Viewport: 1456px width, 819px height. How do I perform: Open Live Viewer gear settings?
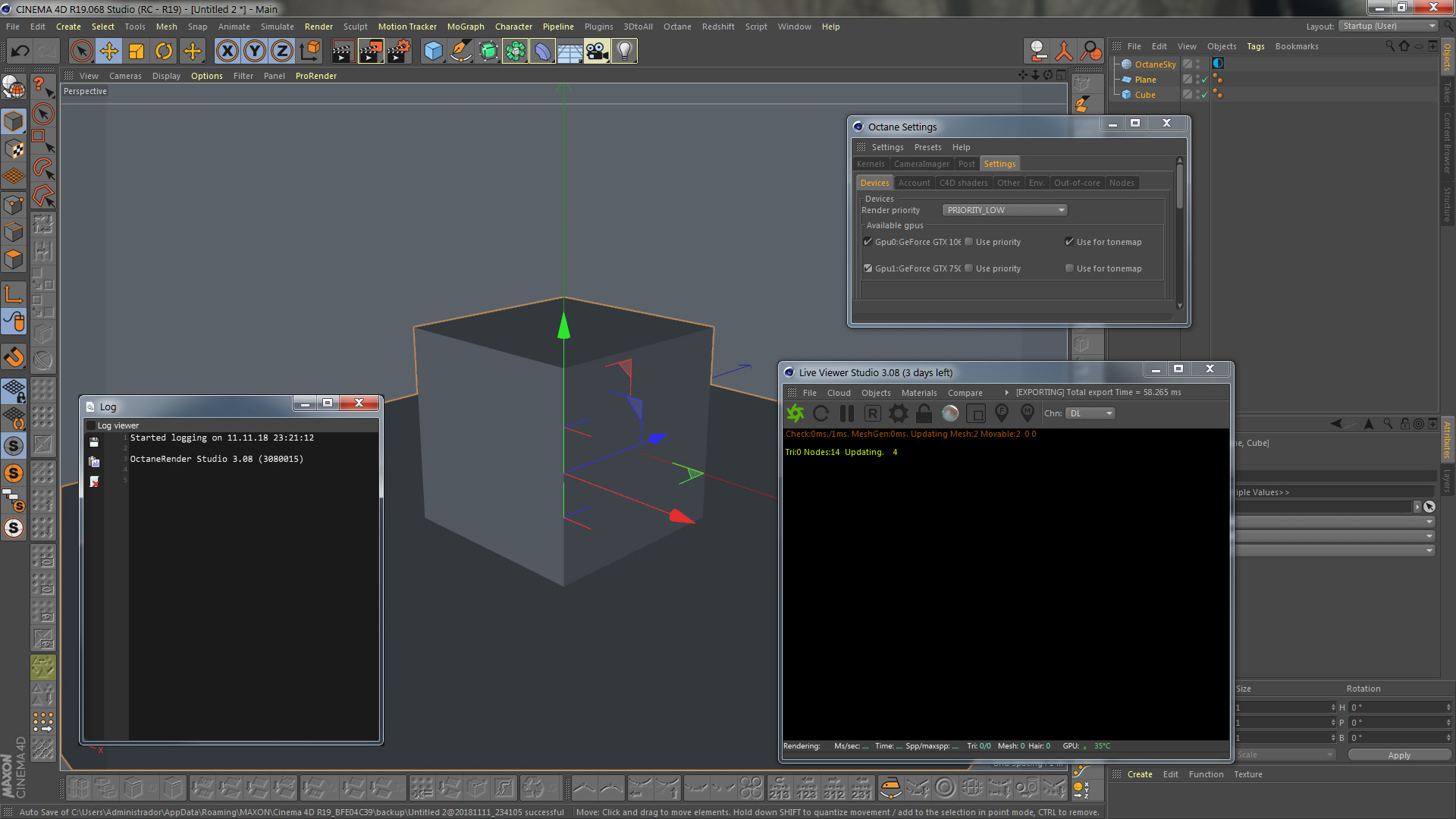898,413
